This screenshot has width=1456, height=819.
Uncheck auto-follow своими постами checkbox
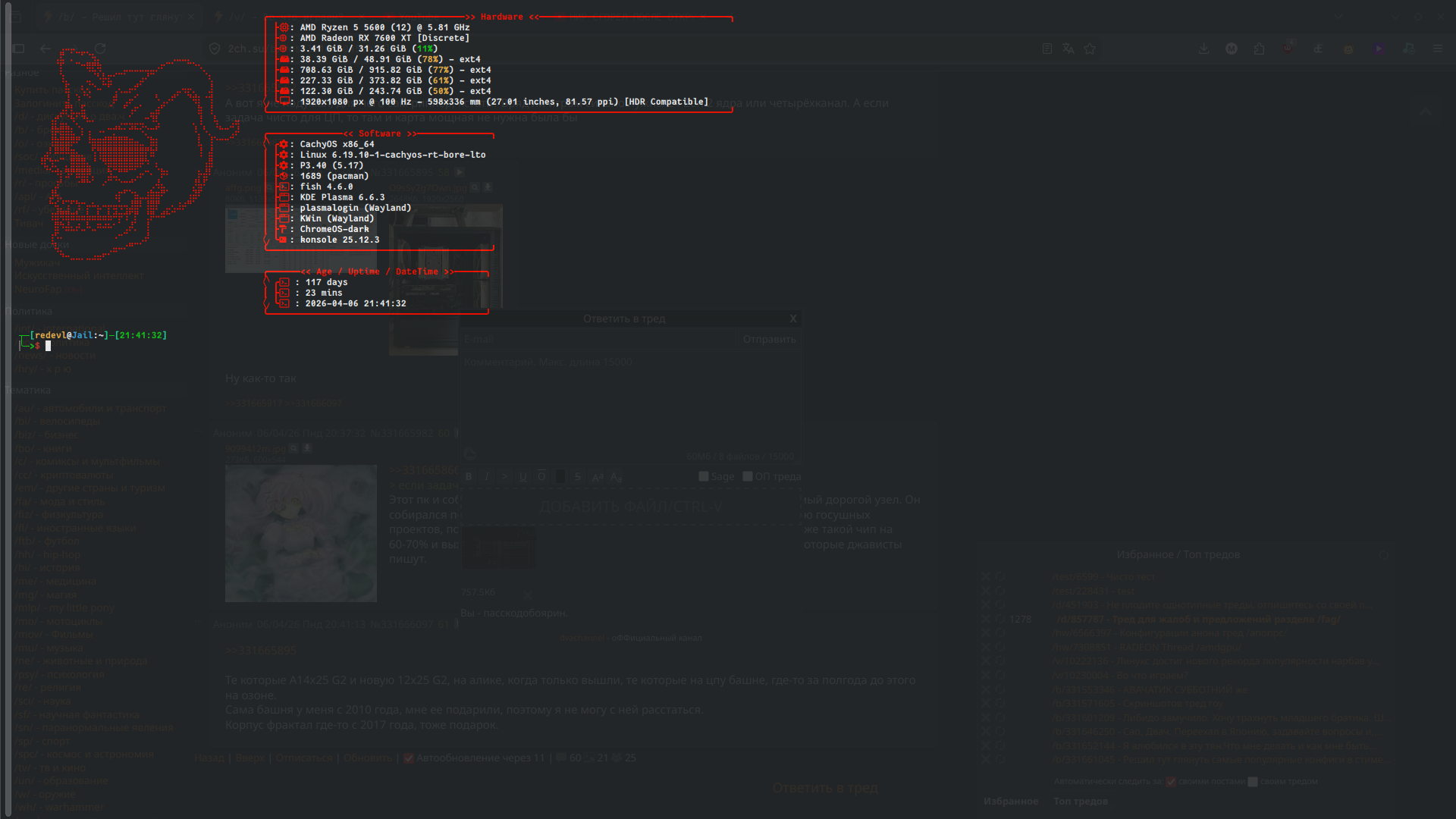1171,781
